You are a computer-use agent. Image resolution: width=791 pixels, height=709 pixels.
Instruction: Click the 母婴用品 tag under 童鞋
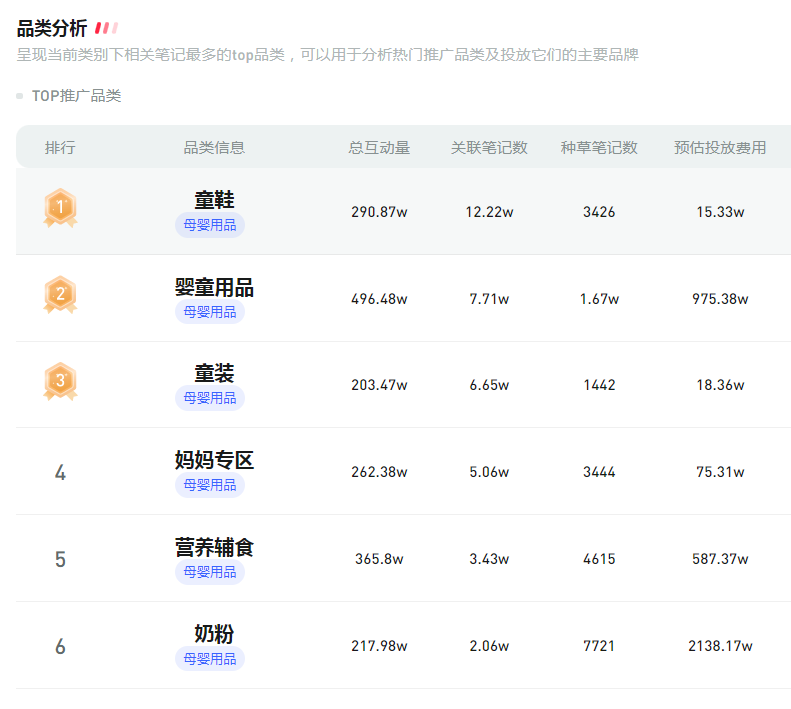point(210,225)
